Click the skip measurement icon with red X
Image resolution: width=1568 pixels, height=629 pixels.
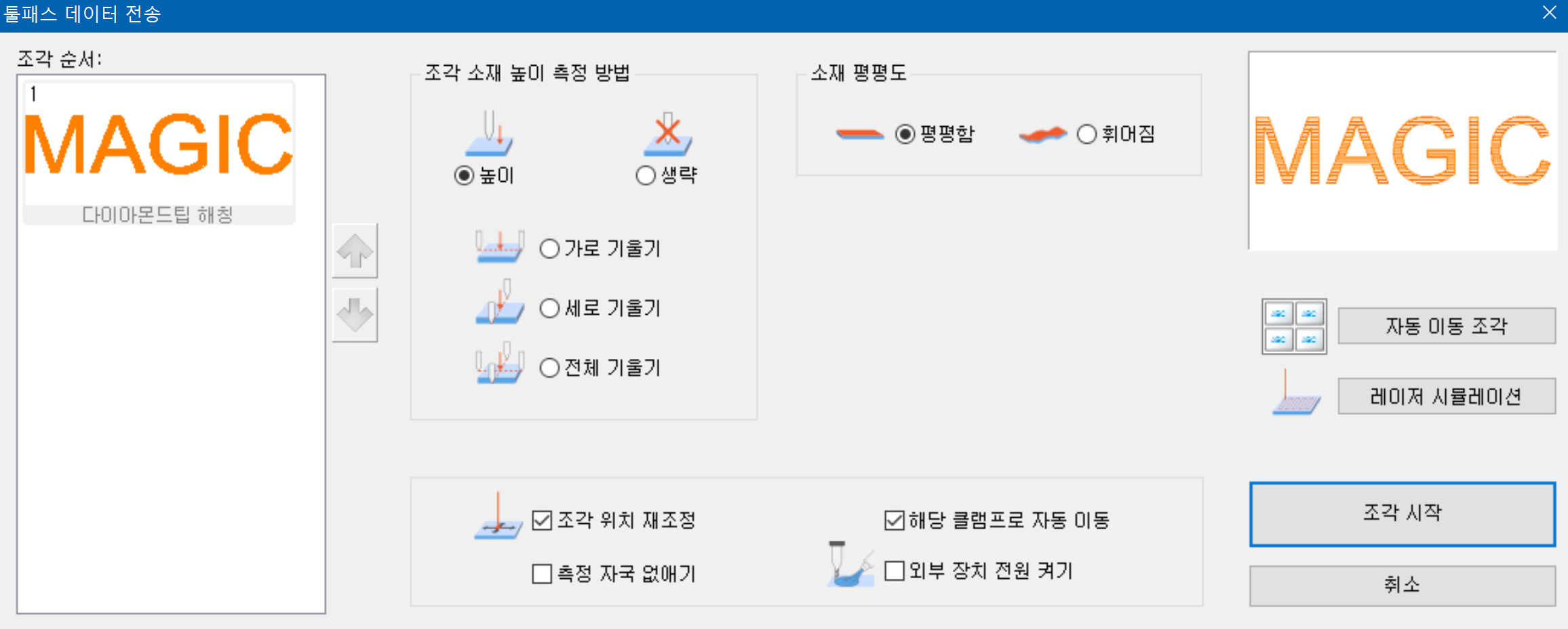[x=668, y=133]
